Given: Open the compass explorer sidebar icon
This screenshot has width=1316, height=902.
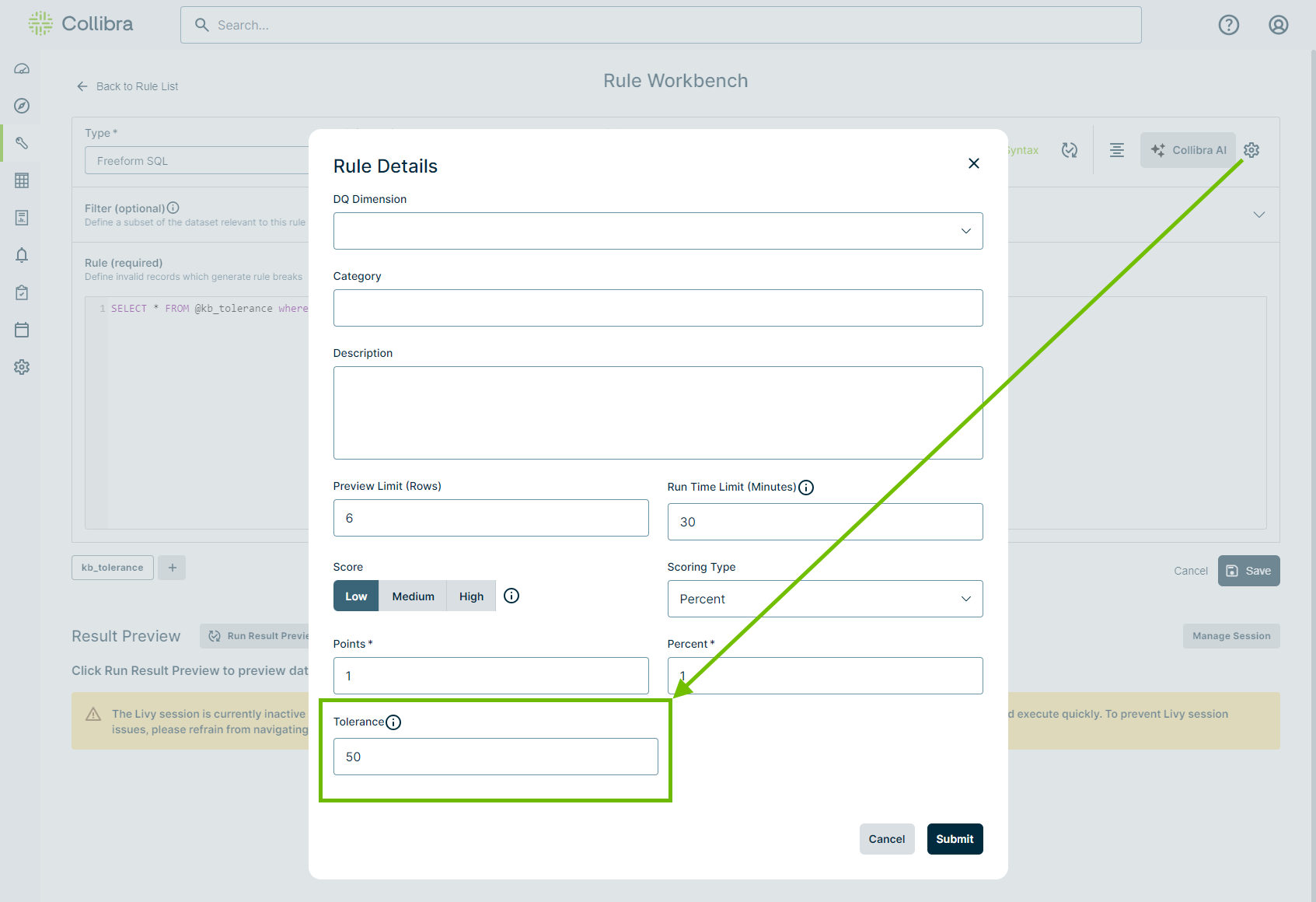Looking at the screenshot, I should pos(22,106).
